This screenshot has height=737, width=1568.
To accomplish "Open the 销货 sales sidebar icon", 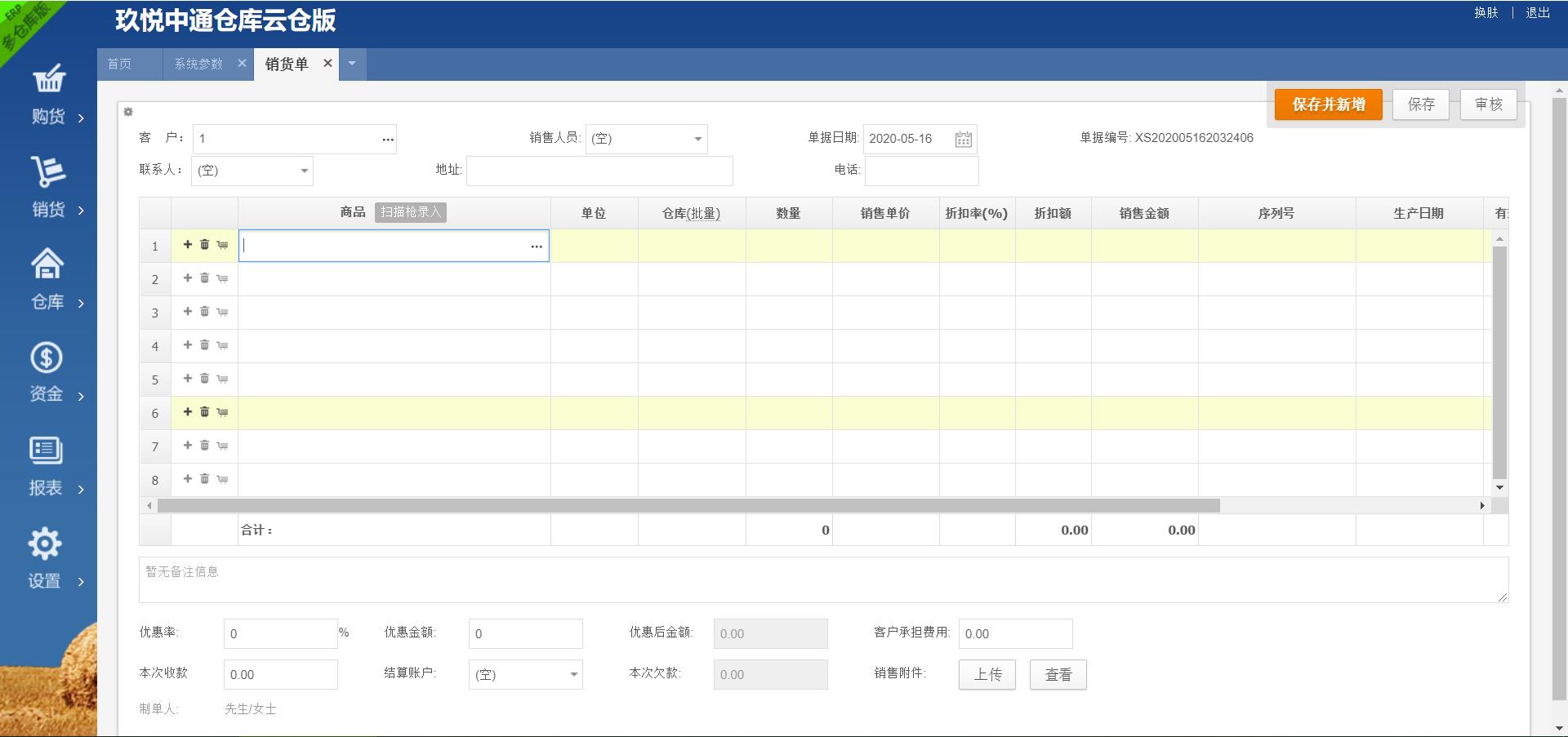I will 49,171.
